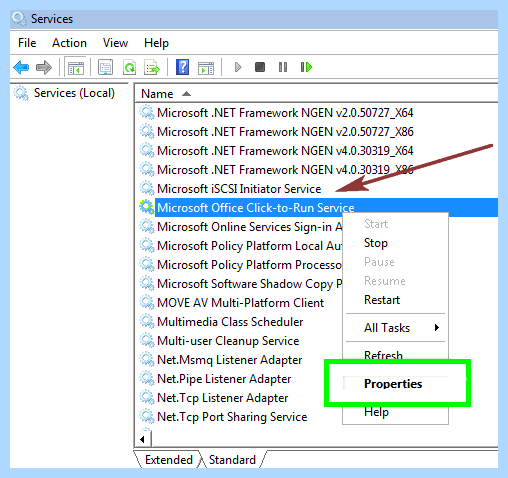Click the Forward arrow toolbar icon
The height and width of the screenshot is (478, 508).
(44, 67)
